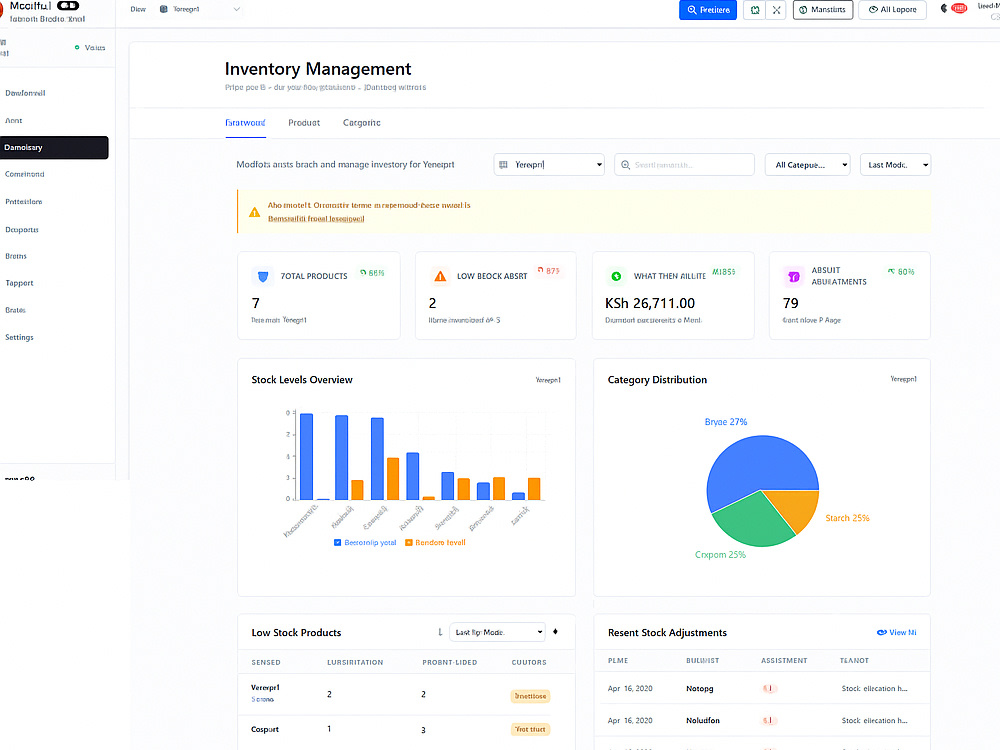The image size is (1000, 750).
Task: Toggle the switch beside the Mcaitful logo
Action: click(68, 6)
